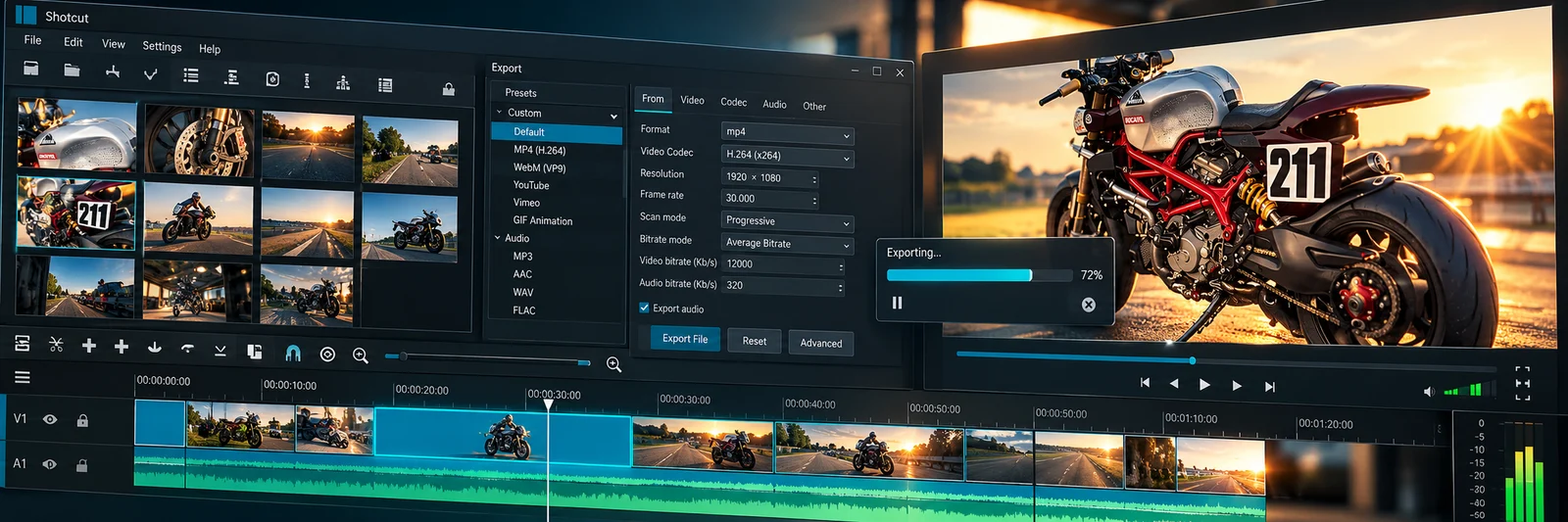Open the Edit menu

coord(73,42)
